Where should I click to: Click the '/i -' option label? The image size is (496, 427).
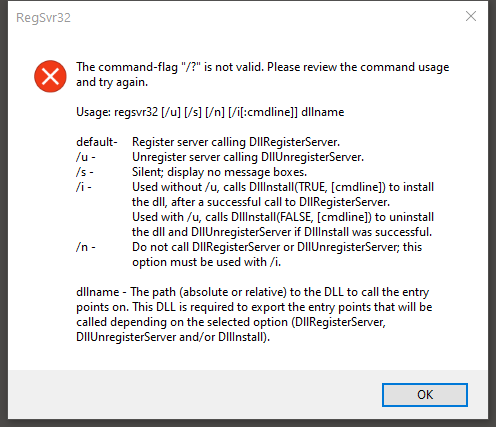pyautogui.click(x=84, y=187)
